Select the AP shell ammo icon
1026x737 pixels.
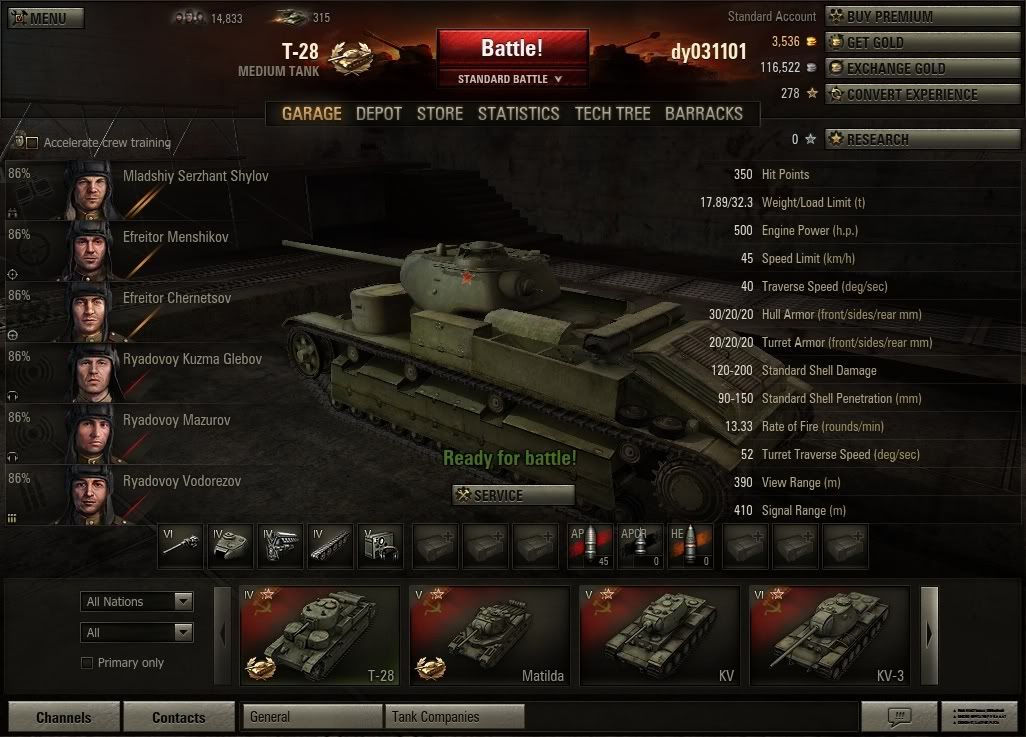[x=590, y=545]
